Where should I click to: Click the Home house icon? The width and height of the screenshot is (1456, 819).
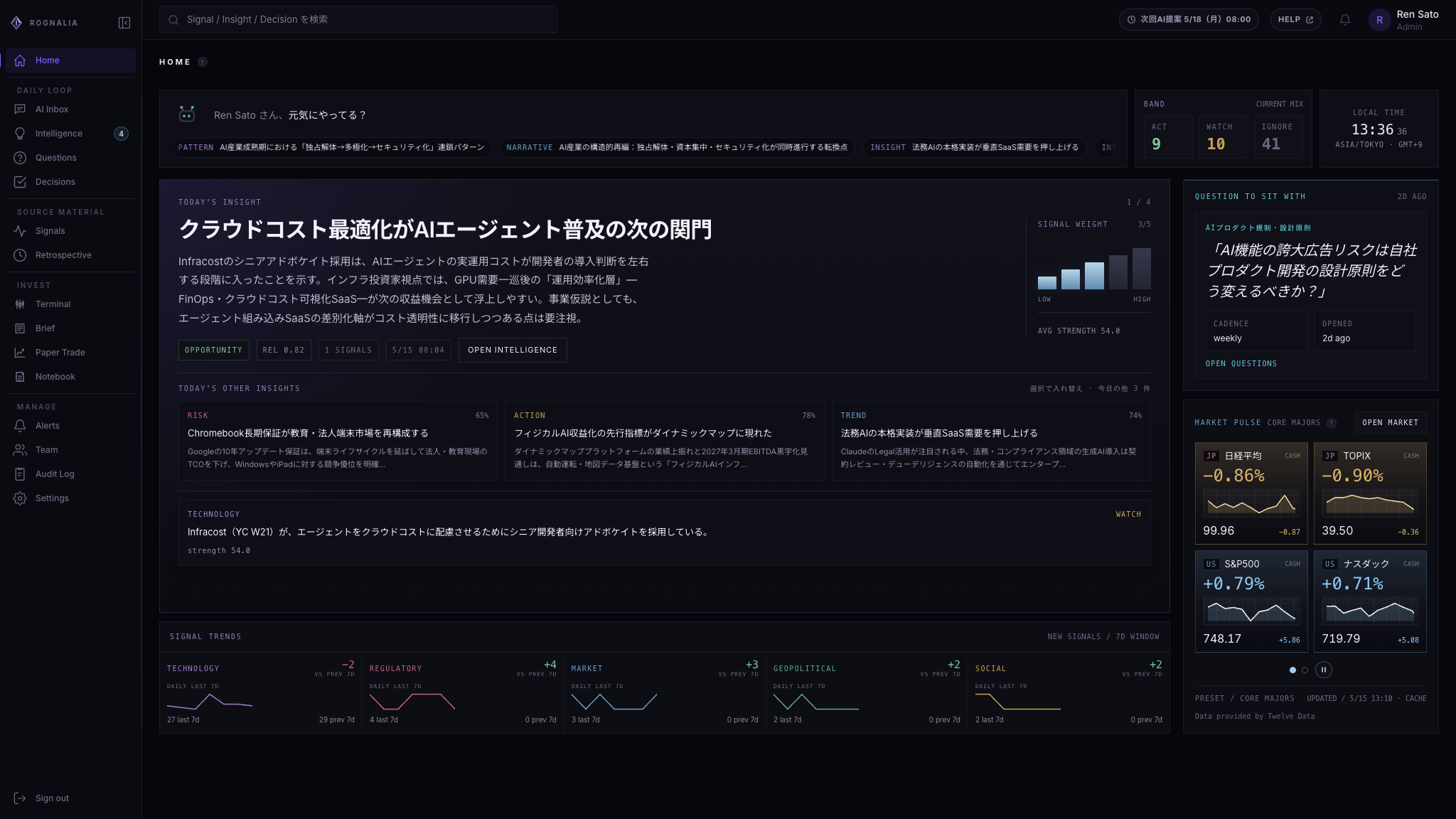click(x=20, y=60)
